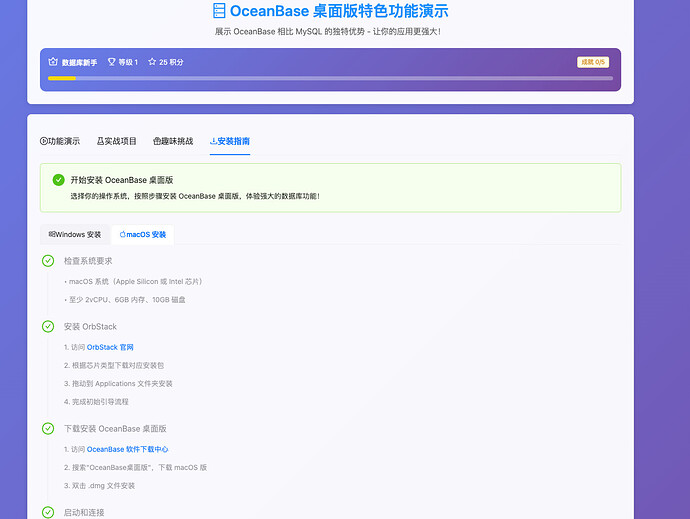Image resolution: width=690 pixels, height=519 pixels.
Task: Open the OceanBase 软件下载中心 link
Action: pos(127,449)
